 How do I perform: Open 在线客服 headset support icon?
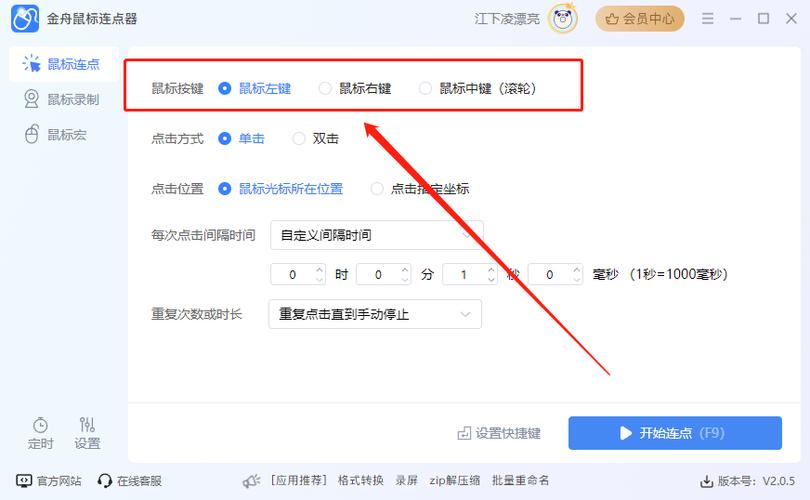coord(105,481)
